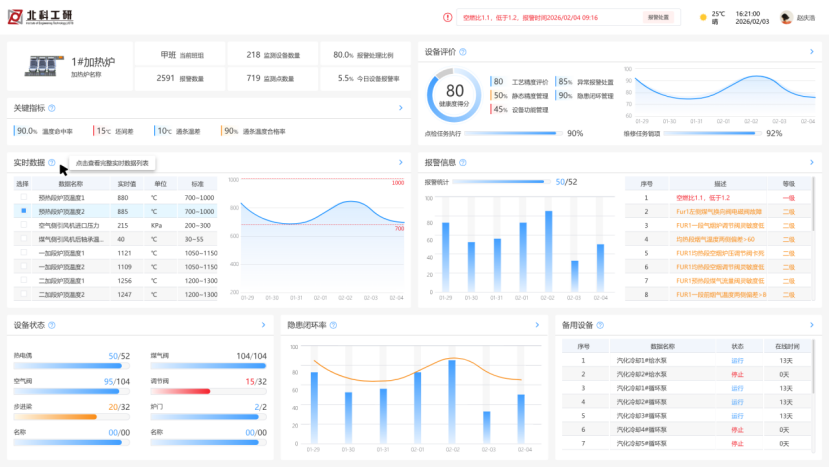Click the 描述 column header in alarm table
830x467 pixels.
[x=720, y=184]
